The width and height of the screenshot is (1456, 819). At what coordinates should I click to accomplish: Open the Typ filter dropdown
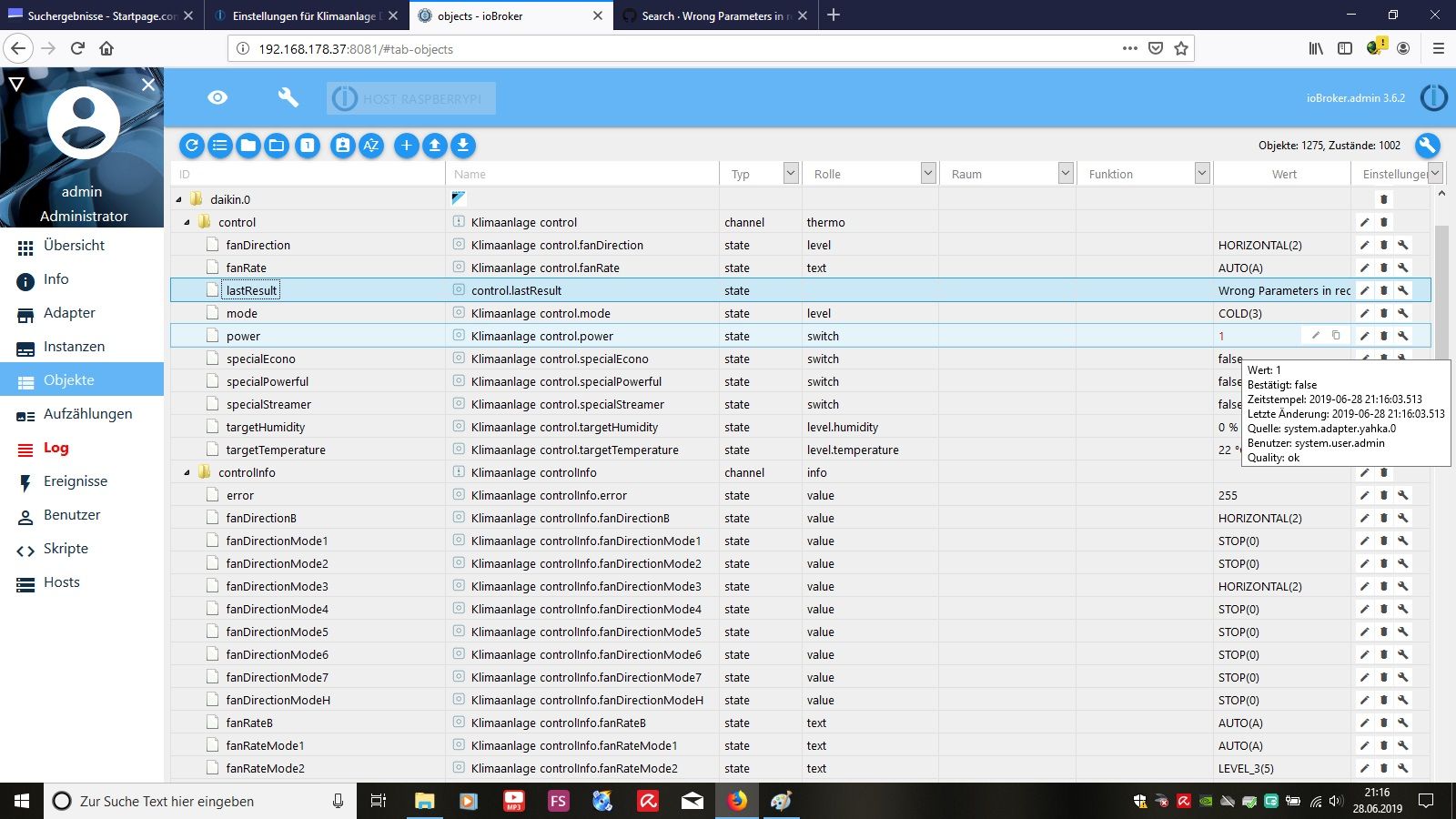pos(791,173)
